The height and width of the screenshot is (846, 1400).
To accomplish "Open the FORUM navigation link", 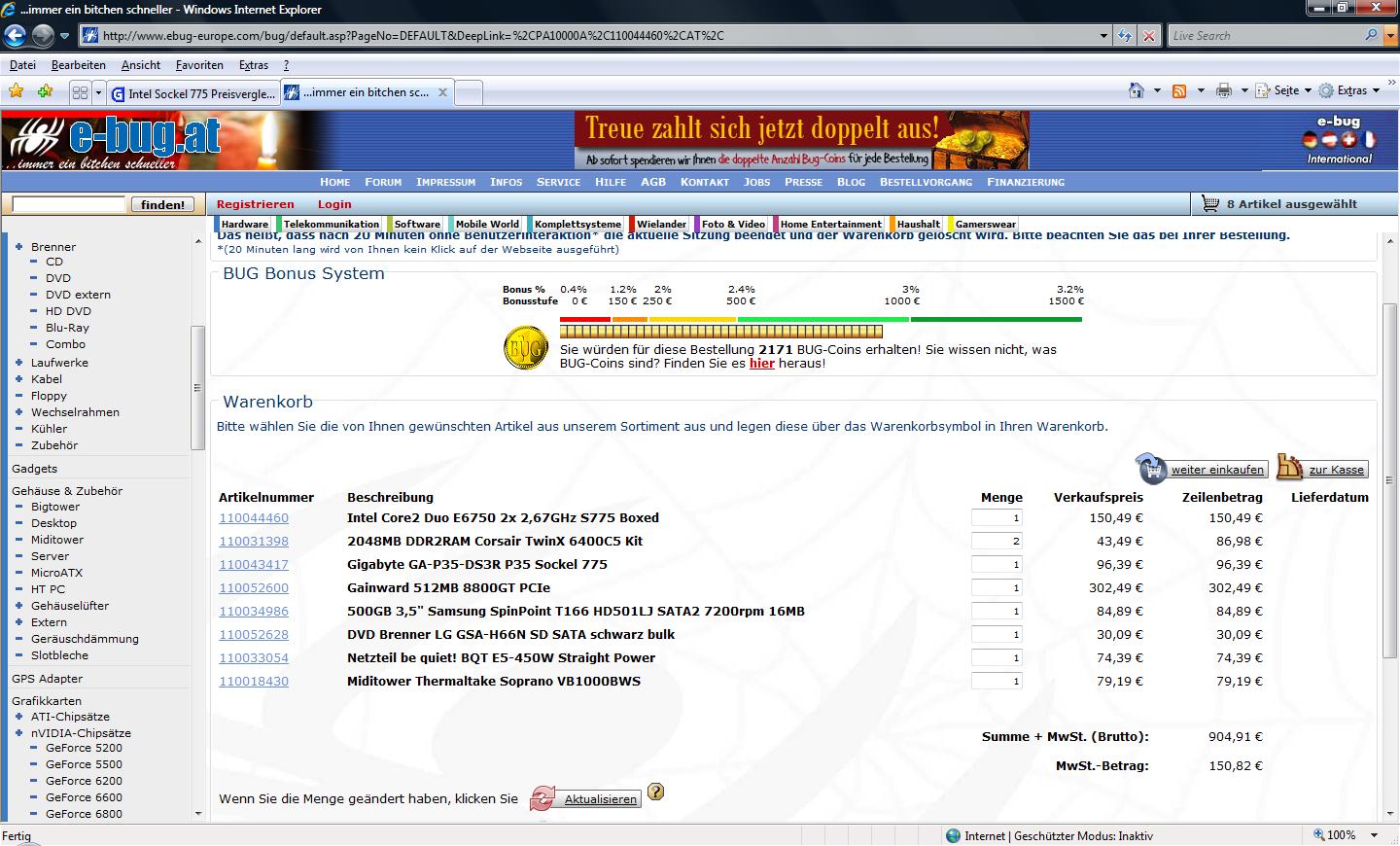I will pos(383,182).
